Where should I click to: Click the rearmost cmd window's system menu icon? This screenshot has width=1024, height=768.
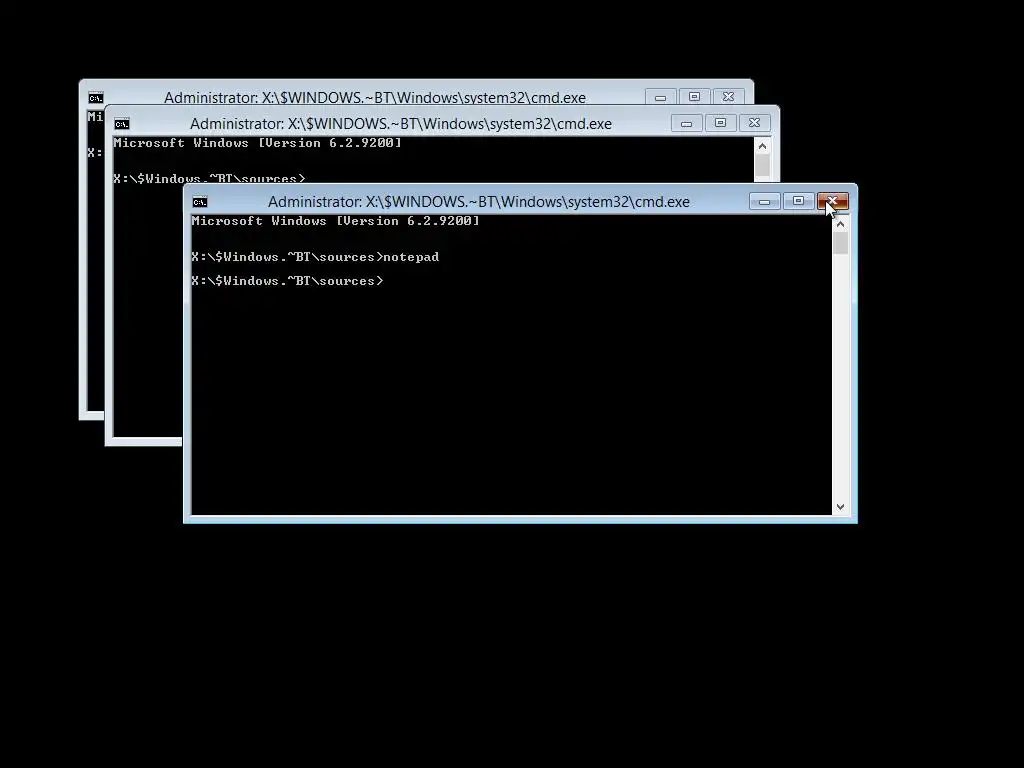tap(95, 98)
